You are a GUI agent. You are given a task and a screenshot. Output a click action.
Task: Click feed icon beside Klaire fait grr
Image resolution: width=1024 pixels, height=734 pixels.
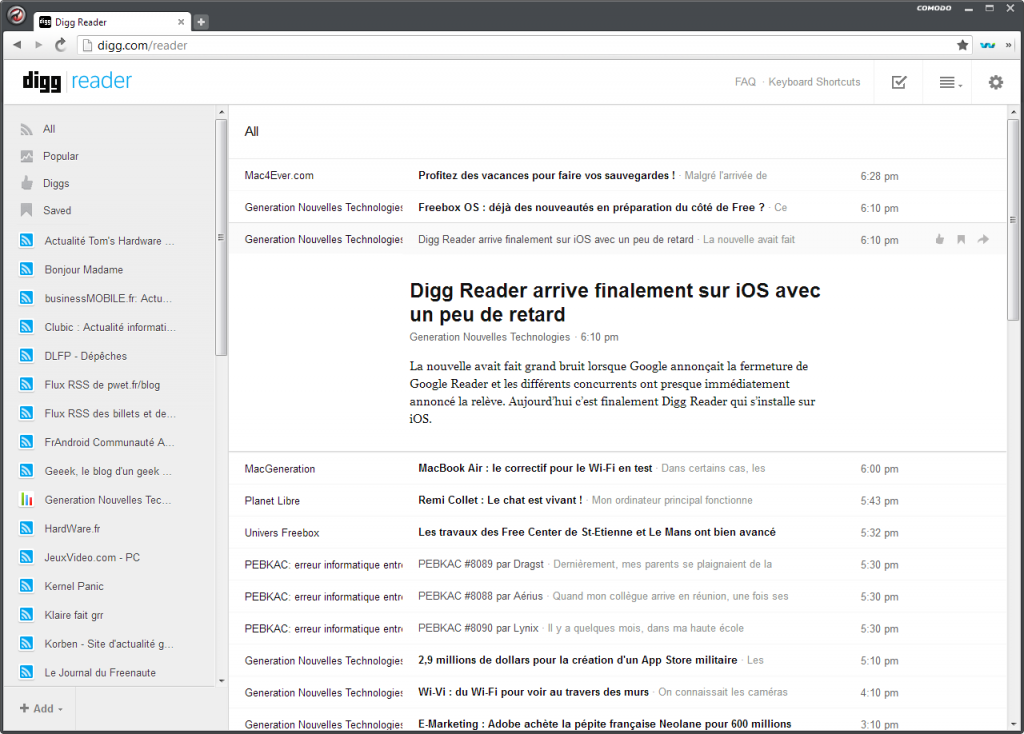click(x=27, y=614)
